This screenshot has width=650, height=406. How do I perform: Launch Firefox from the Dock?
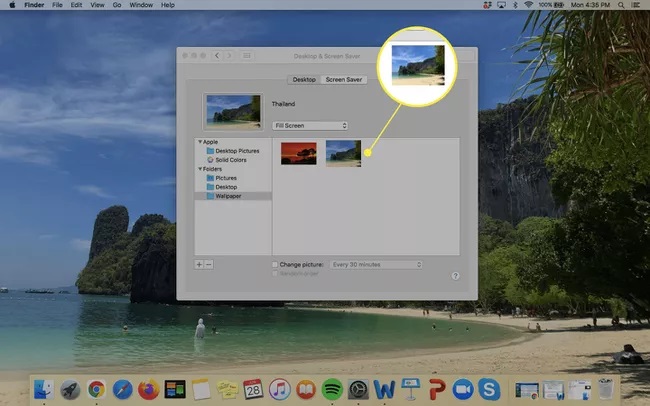(148, 390)
